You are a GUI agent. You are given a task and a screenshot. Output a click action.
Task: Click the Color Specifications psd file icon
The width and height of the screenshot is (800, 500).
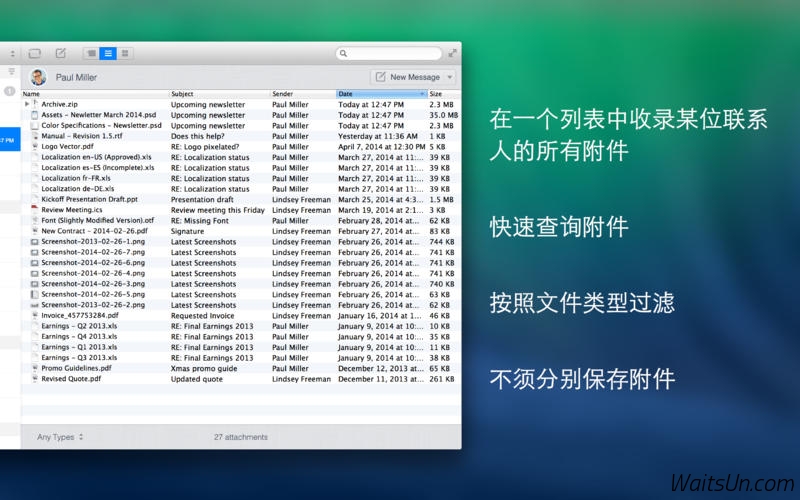point(35,125)
